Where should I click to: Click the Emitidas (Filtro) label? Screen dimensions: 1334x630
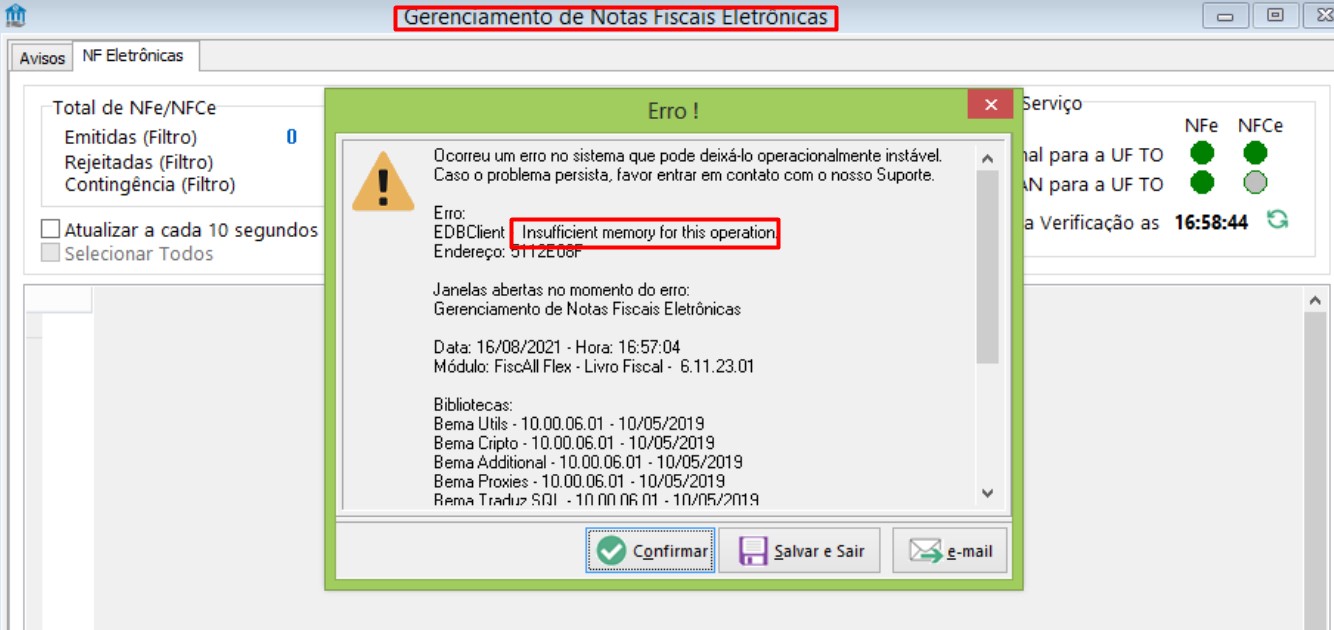[131, 137]
